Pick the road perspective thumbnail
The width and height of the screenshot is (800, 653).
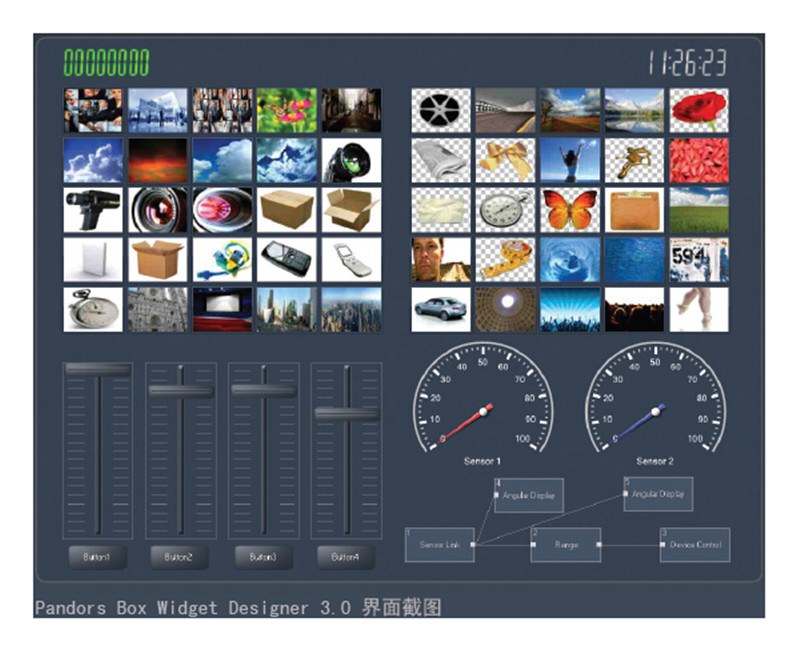(x=506, y=111)
